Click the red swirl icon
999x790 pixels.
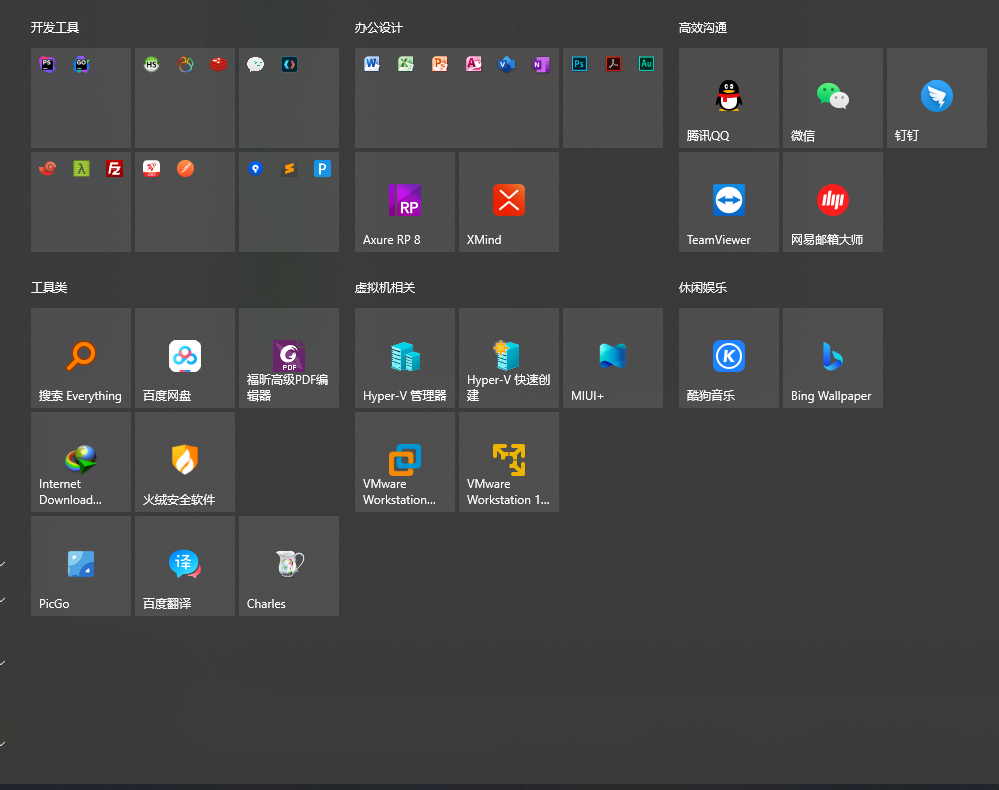47,168
